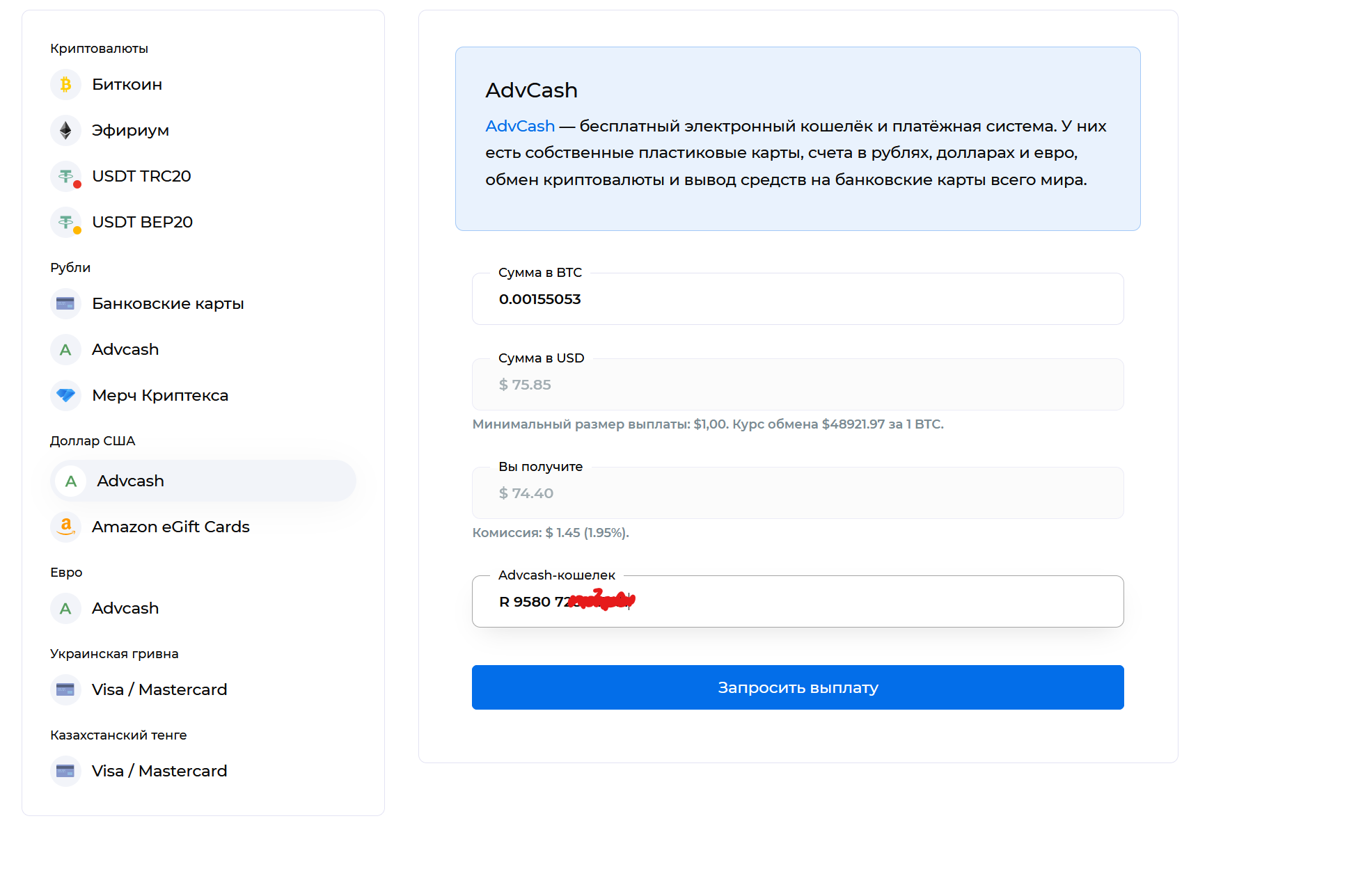The height and width of the screenshot is (894, 1372).
Task: Choose the Ethereum diamond icon
Action: click(x=65, y=131)
